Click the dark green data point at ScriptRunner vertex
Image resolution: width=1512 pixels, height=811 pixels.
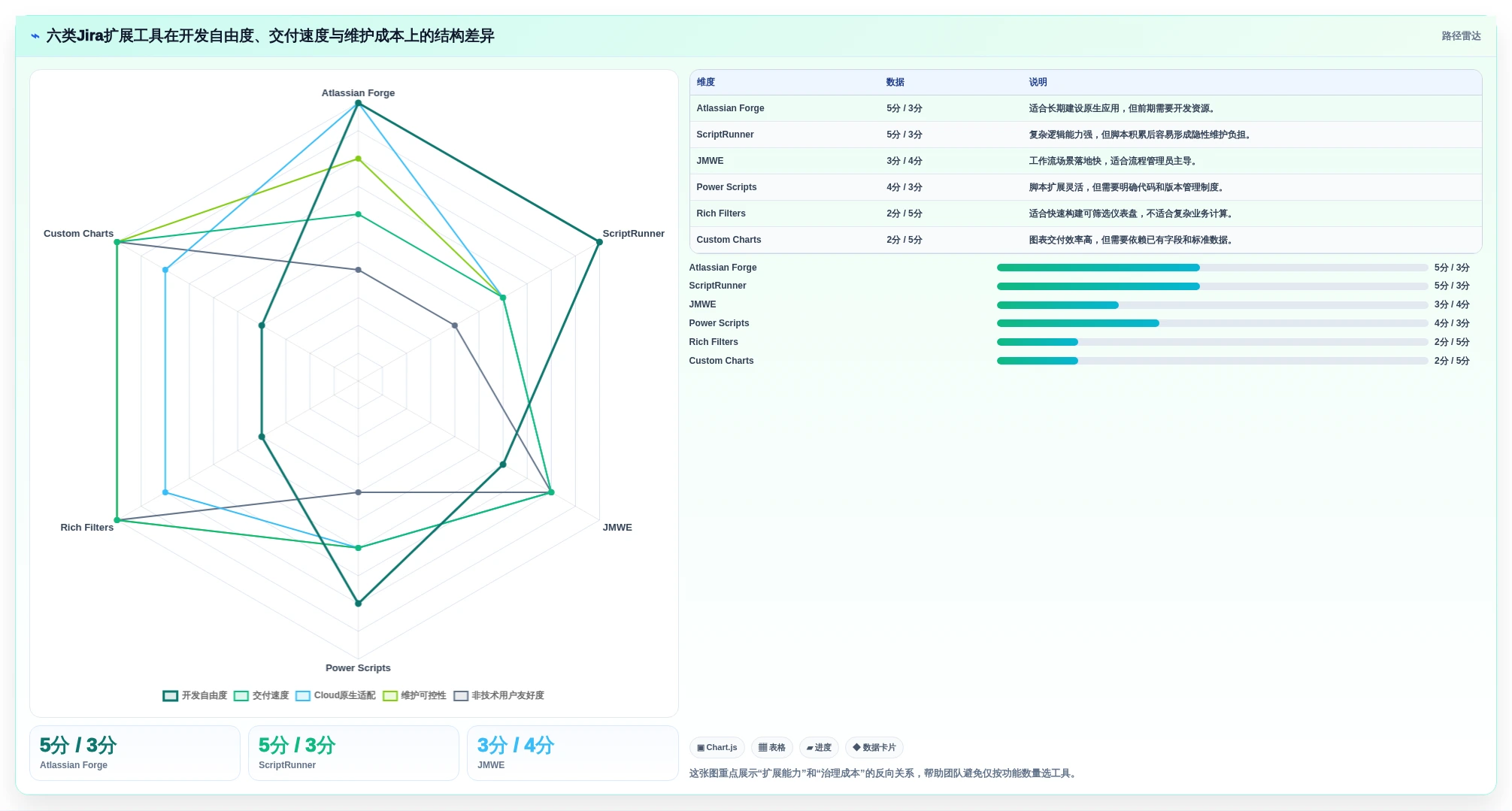click(x=599, y=242)
